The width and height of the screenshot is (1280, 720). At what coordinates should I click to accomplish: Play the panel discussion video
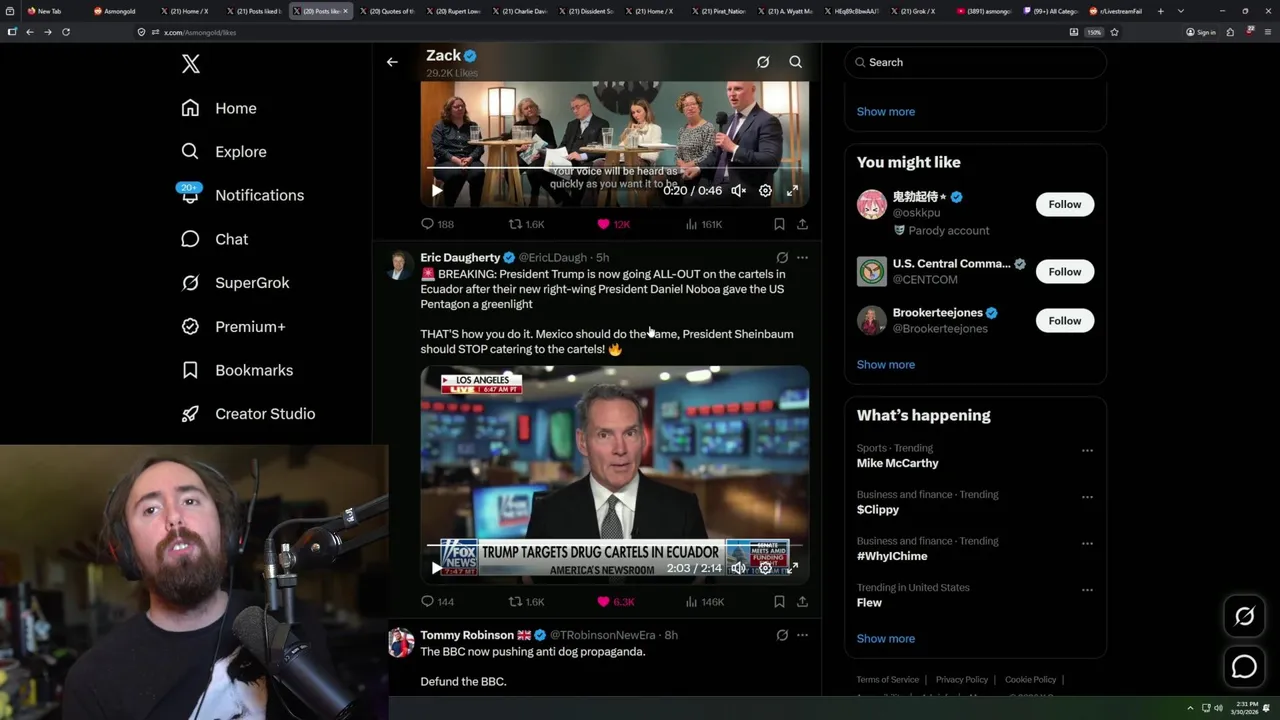437,190
